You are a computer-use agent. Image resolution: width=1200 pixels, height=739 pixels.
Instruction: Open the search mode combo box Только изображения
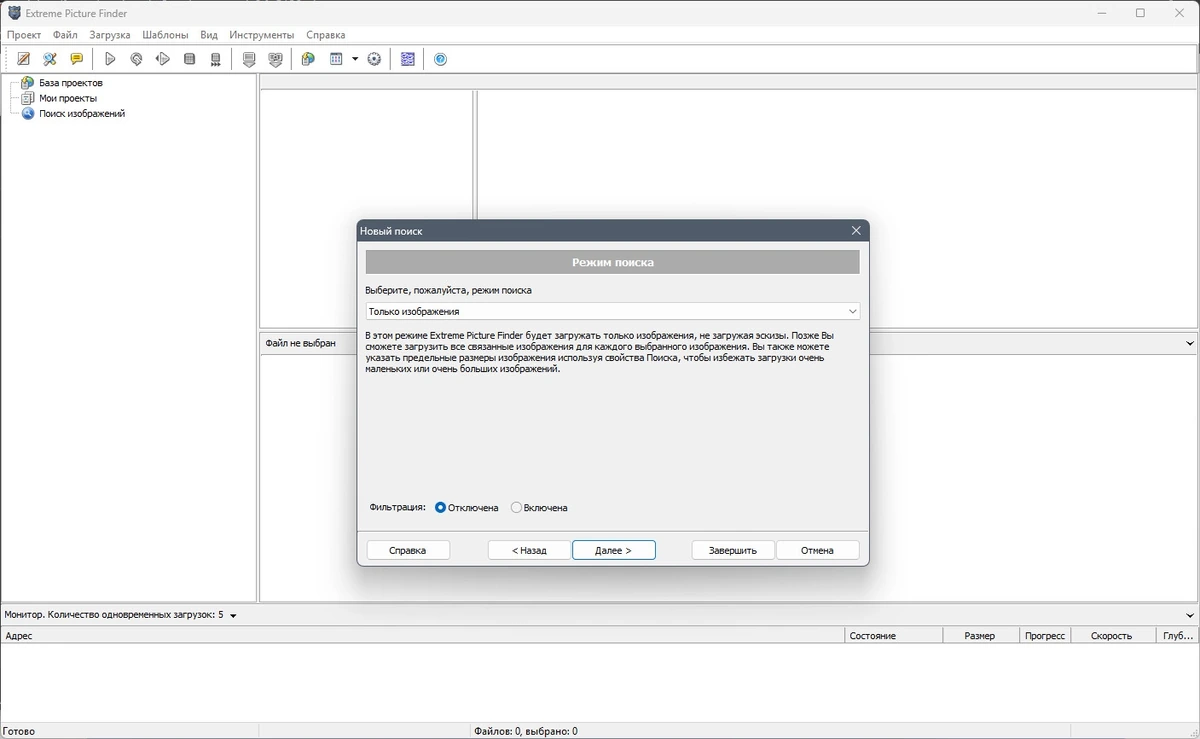[x=612, y=311]
